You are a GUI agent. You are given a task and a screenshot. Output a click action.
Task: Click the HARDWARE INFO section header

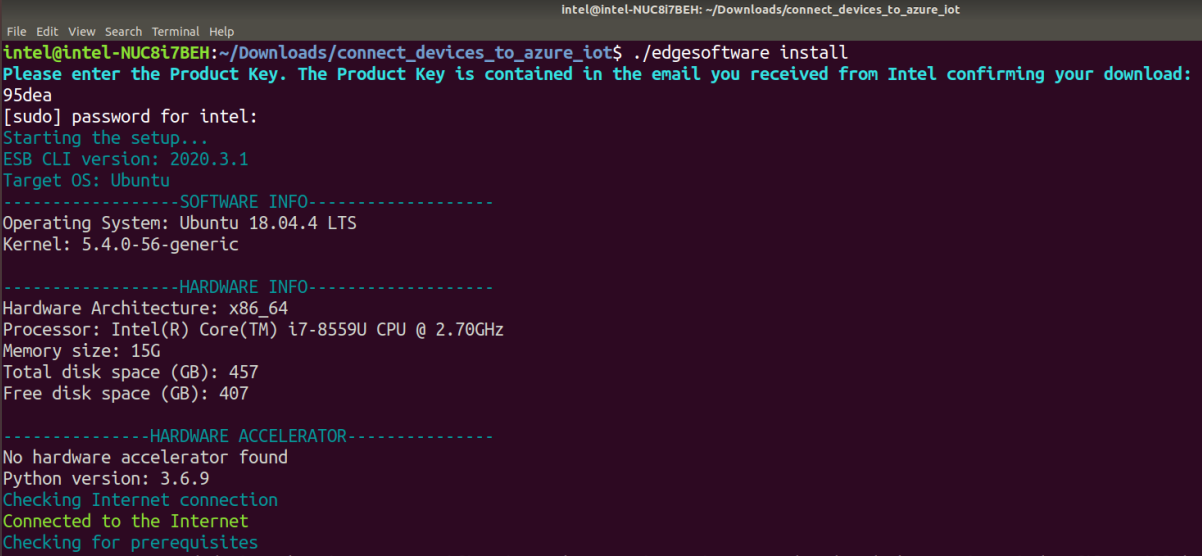(x=247, y=287)
